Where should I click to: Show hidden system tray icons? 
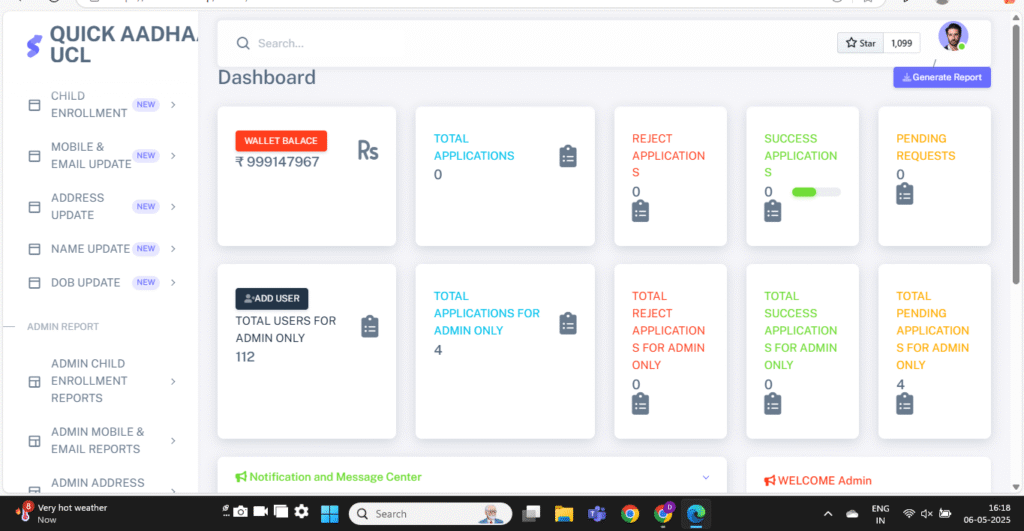click(x=828, y=514)
